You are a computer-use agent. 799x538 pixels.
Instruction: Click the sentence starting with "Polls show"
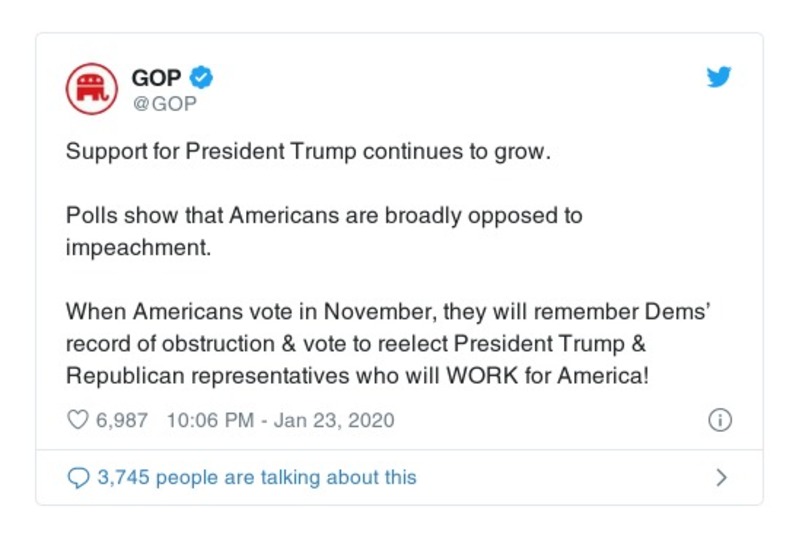point(323,215)
